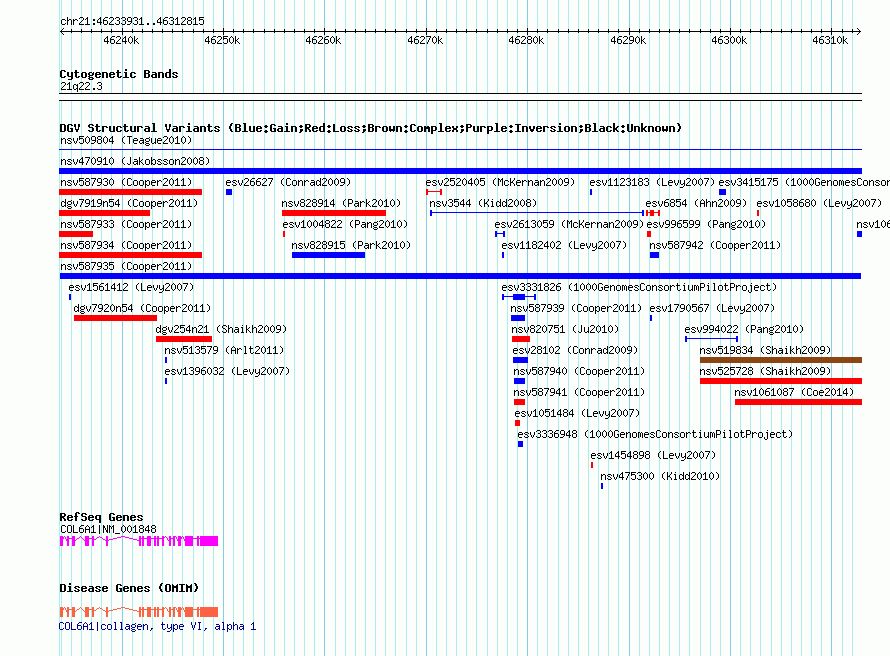
Task: Click the COL6A1|NM_001848 gene label
Action: coord(107,529)
